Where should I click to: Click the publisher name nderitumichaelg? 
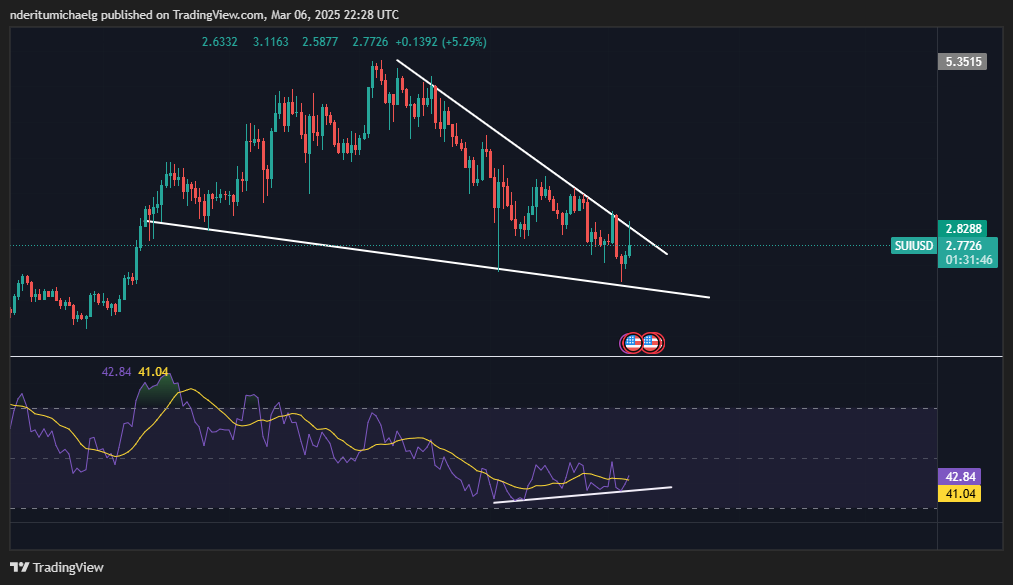pos(58,15)
